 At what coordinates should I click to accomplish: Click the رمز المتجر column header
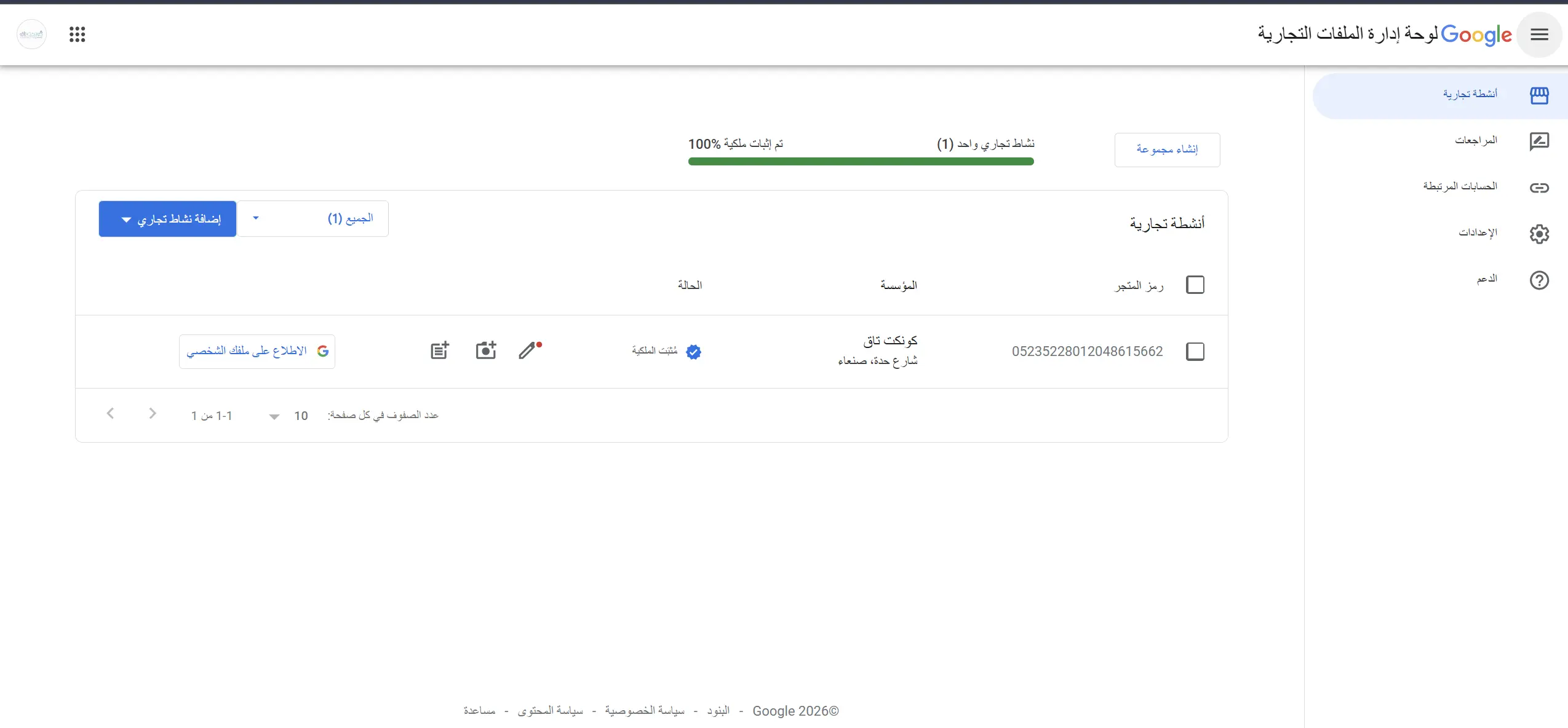click(x=1139, y=286)
